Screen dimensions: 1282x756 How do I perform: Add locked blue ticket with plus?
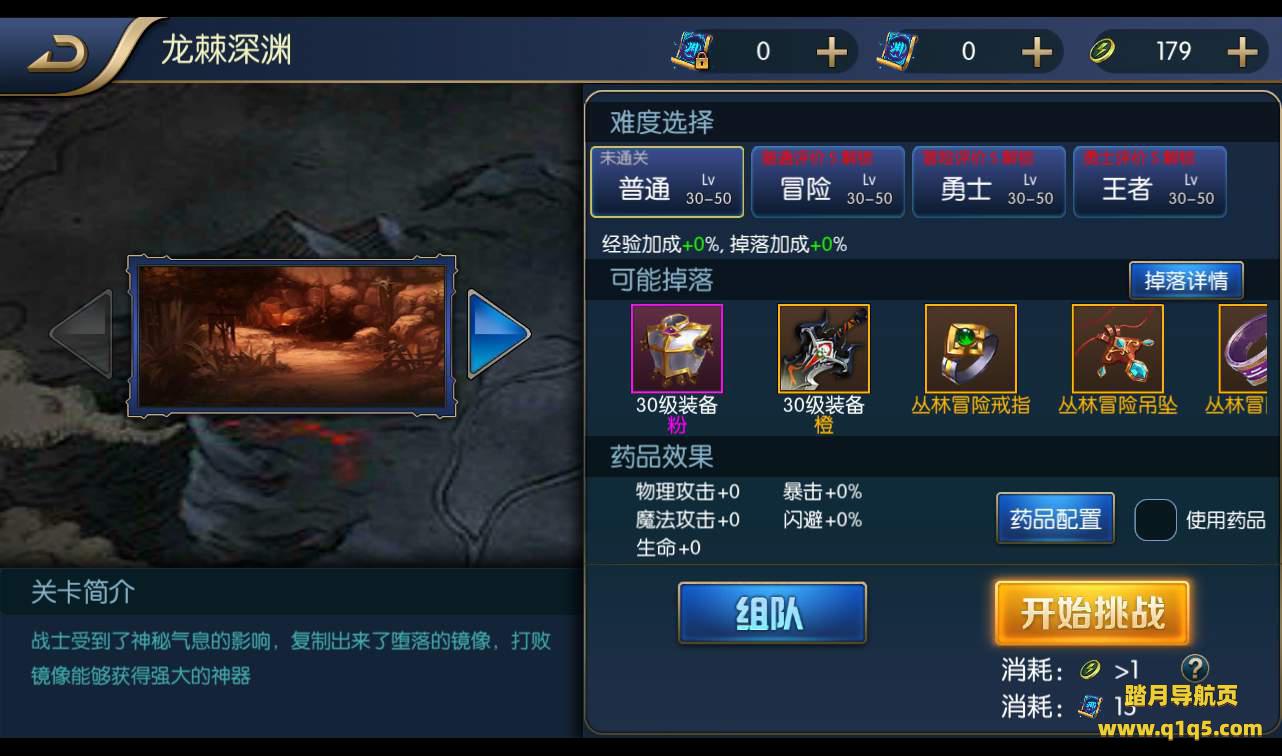[x=831, y=52]
